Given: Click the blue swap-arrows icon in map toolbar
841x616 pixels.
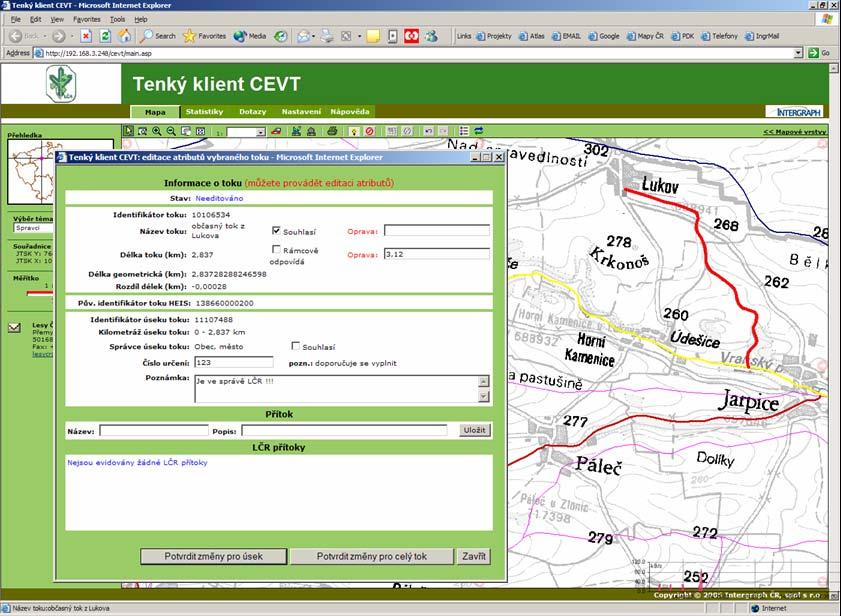Looking at the screenshot, I should pyautogui.click(x=478, y=130).
